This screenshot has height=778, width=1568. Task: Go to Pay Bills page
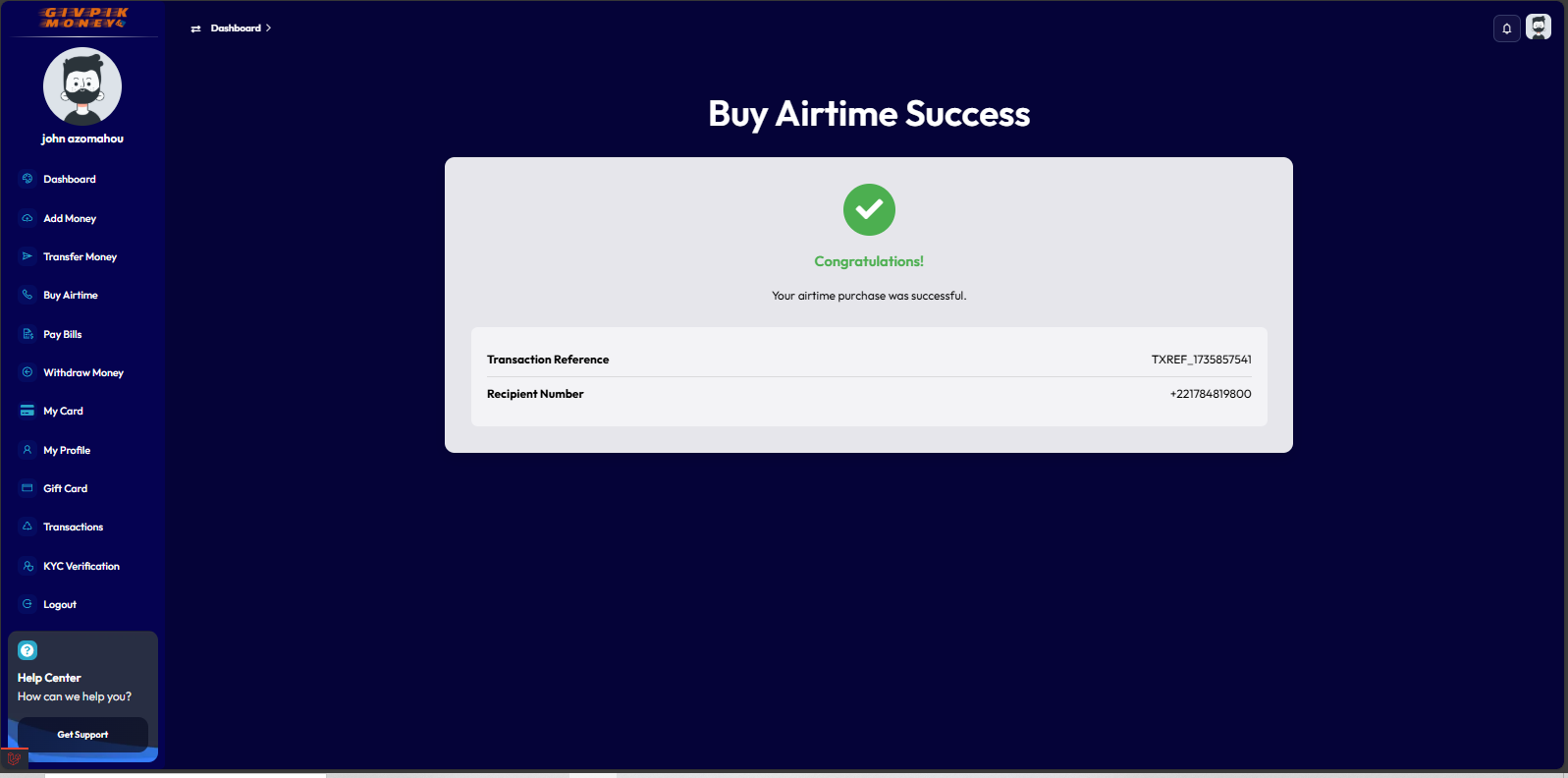click(x=63, y=334)
